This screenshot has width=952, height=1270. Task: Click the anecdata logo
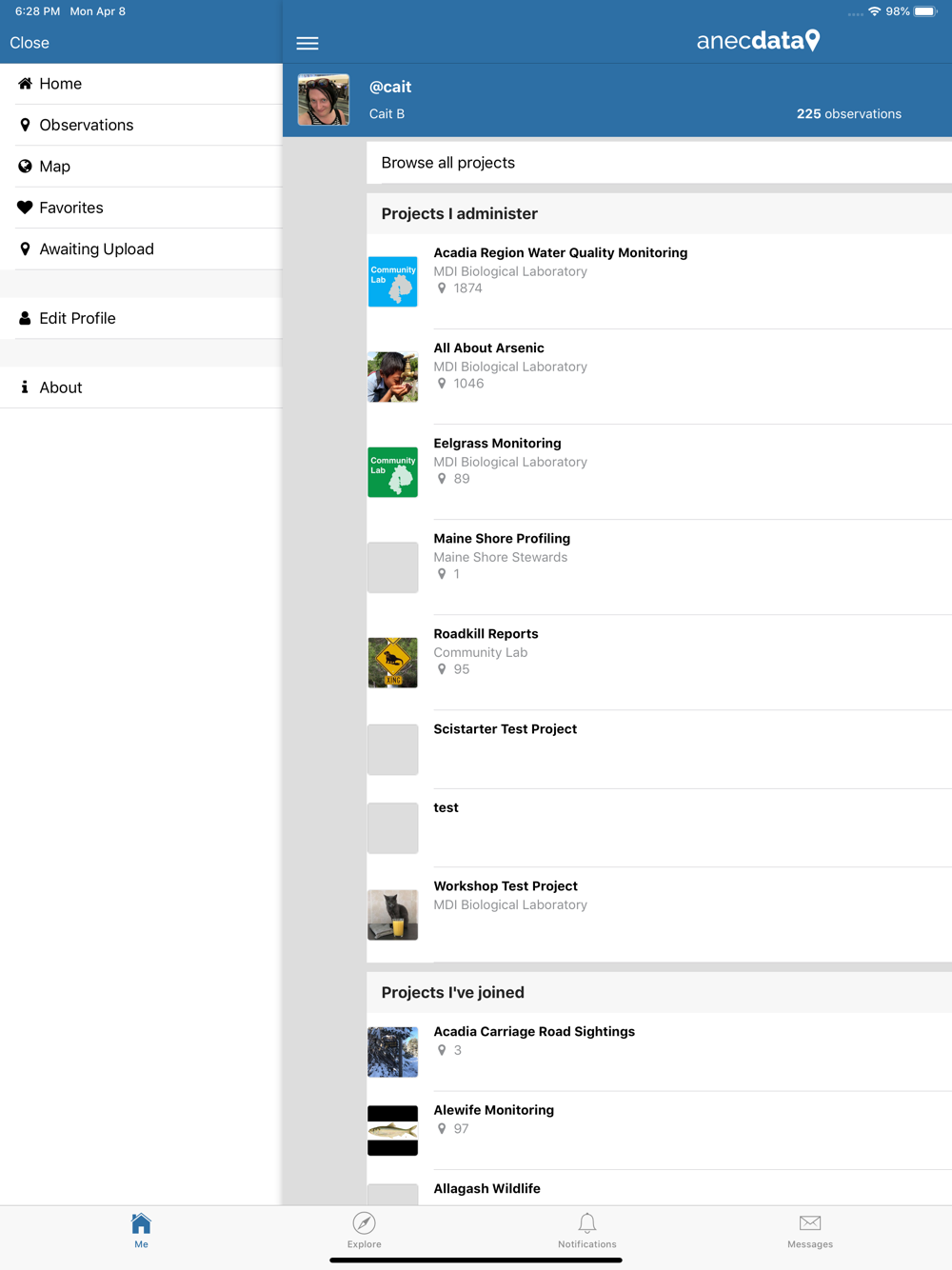(x=758, y=40)
